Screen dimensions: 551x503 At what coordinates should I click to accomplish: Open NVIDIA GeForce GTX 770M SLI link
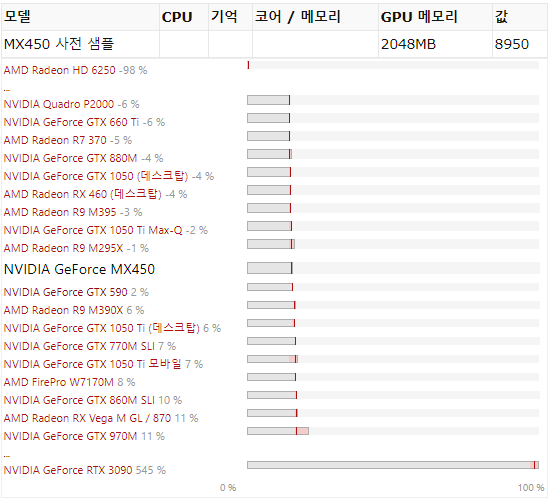tap(79, 346)
